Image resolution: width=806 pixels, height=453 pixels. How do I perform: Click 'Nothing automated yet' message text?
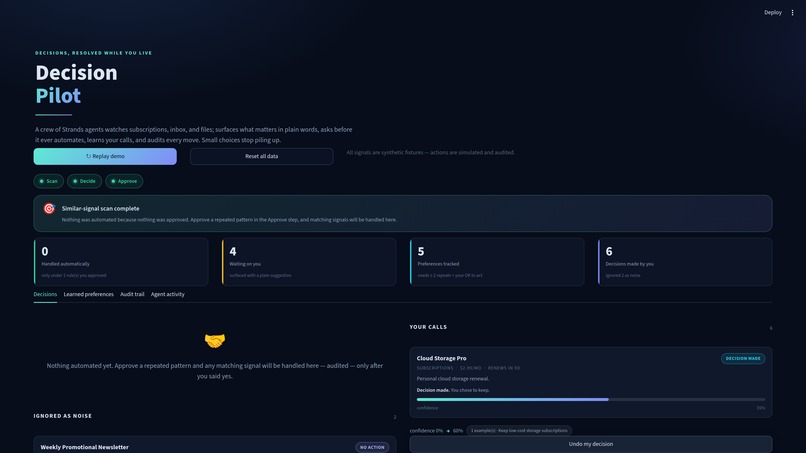pyautogui.click(x=215, y=371)
